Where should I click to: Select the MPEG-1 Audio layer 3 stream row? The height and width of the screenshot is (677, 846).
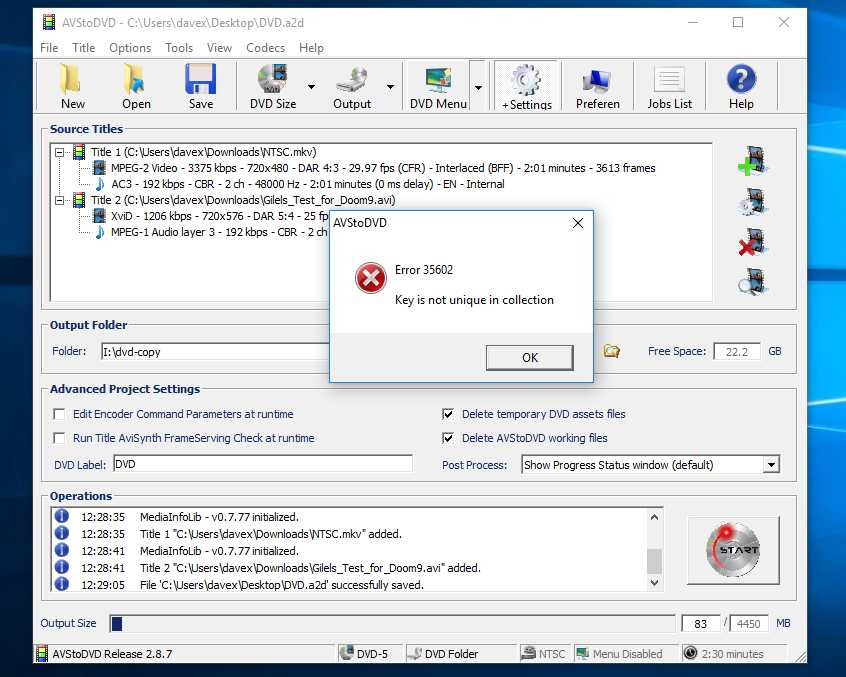tap(219, 232)
